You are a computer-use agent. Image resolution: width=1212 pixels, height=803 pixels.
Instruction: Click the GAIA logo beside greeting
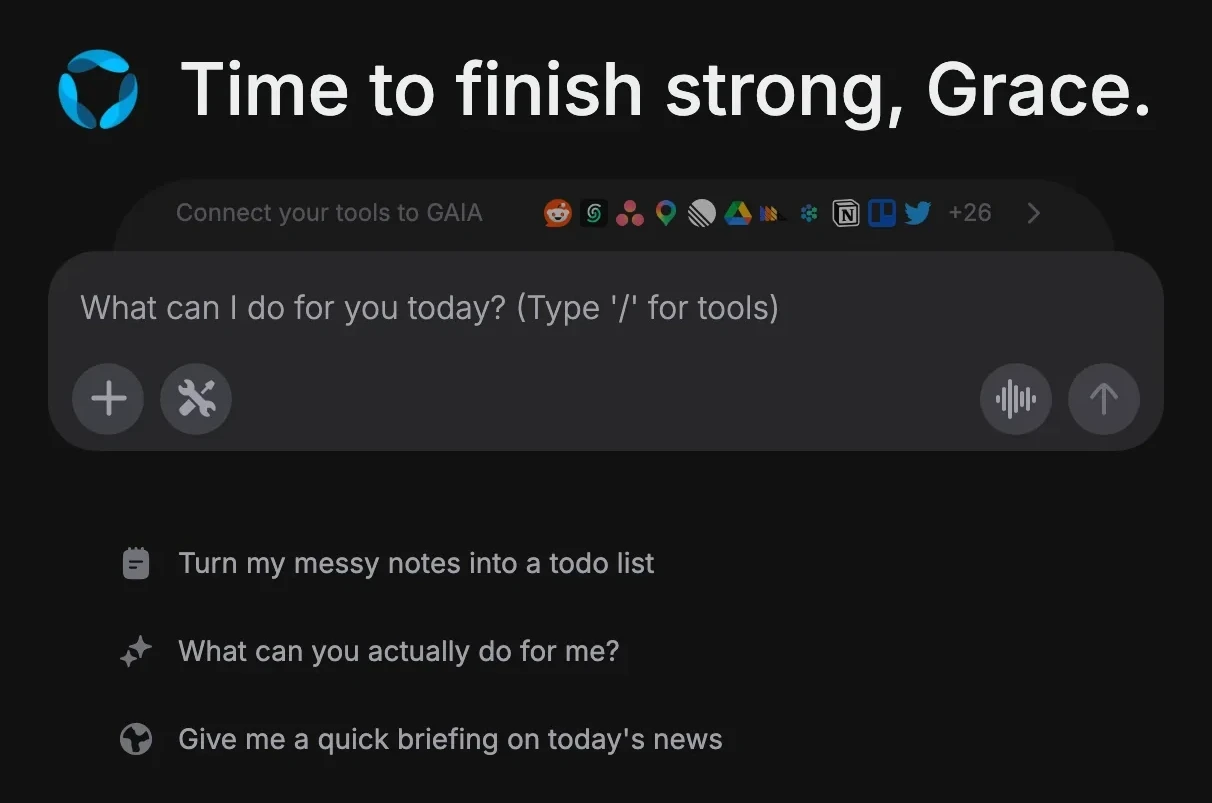pyautogui.click(x=98, y=90)
